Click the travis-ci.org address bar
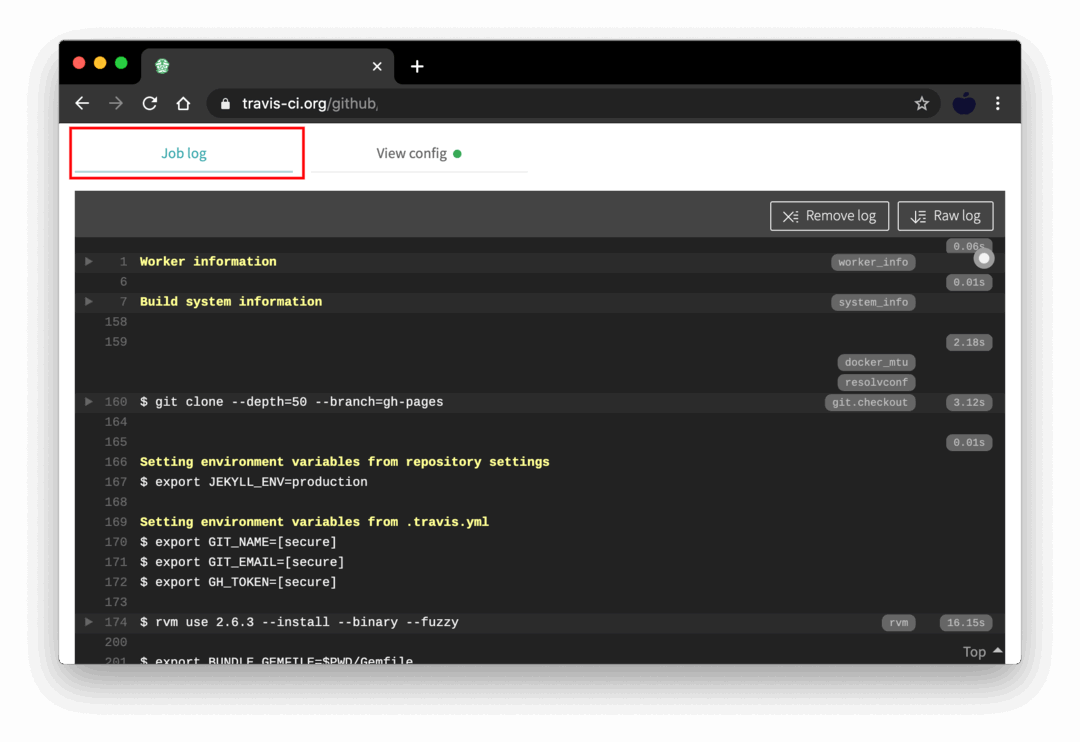1080x742 pixels. [x=560, y=103]
